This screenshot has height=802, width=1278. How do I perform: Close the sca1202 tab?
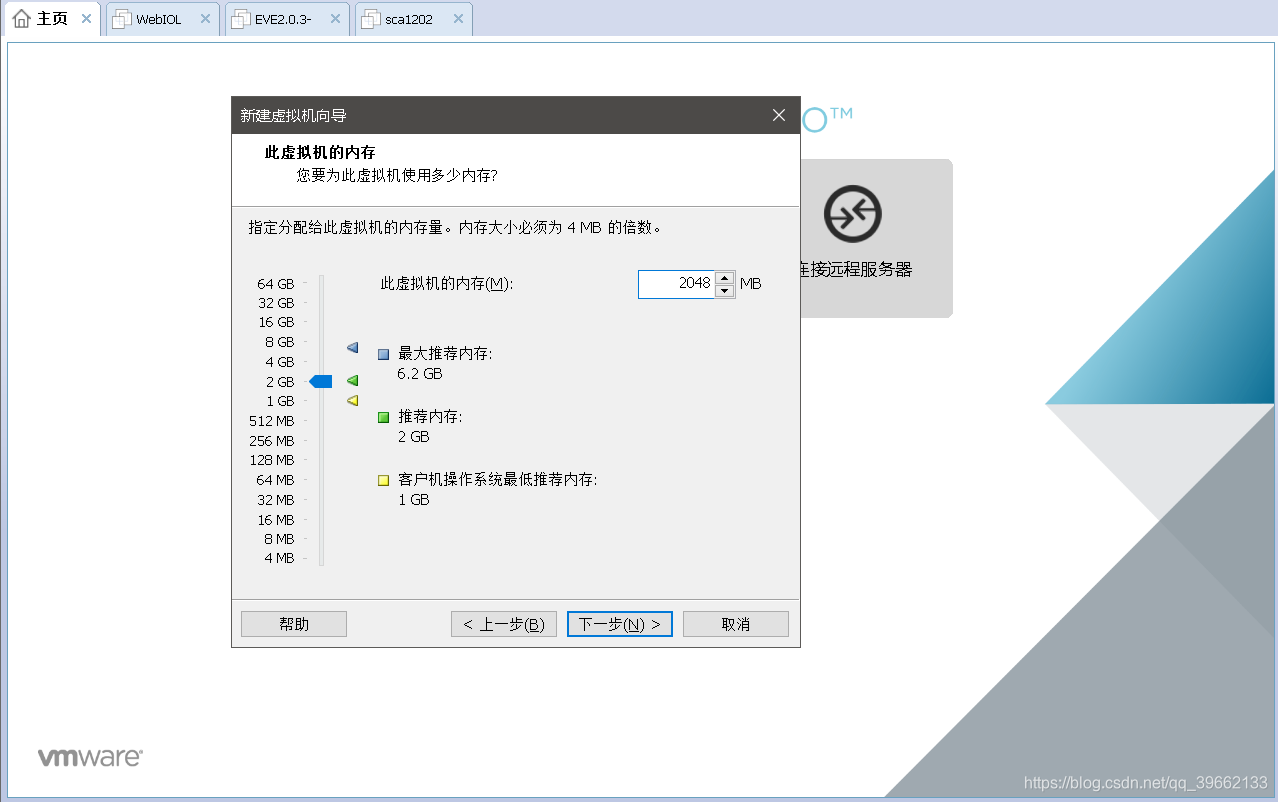(458, 19)
